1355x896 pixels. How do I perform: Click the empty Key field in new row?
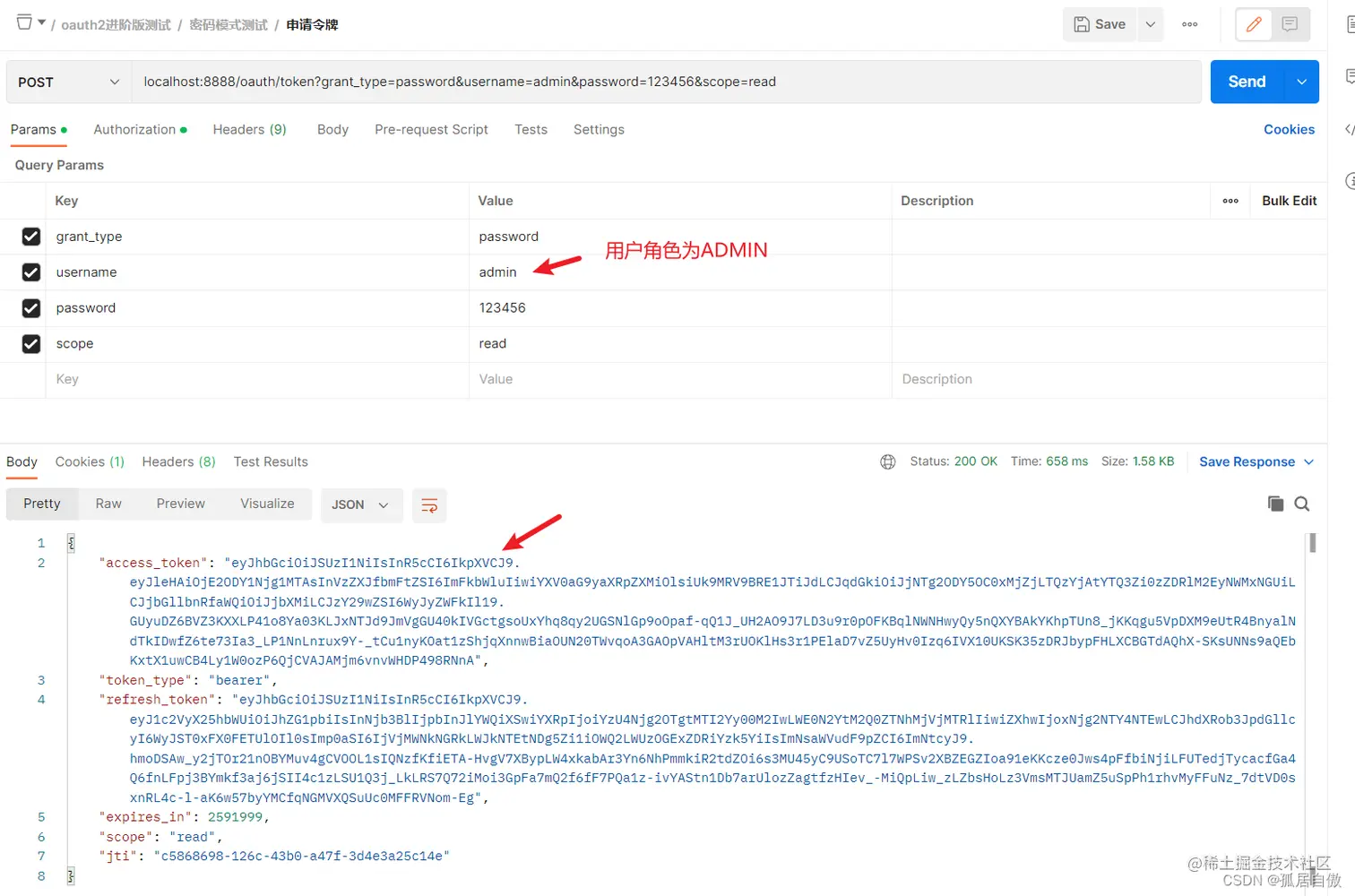(x=257, y=380)
